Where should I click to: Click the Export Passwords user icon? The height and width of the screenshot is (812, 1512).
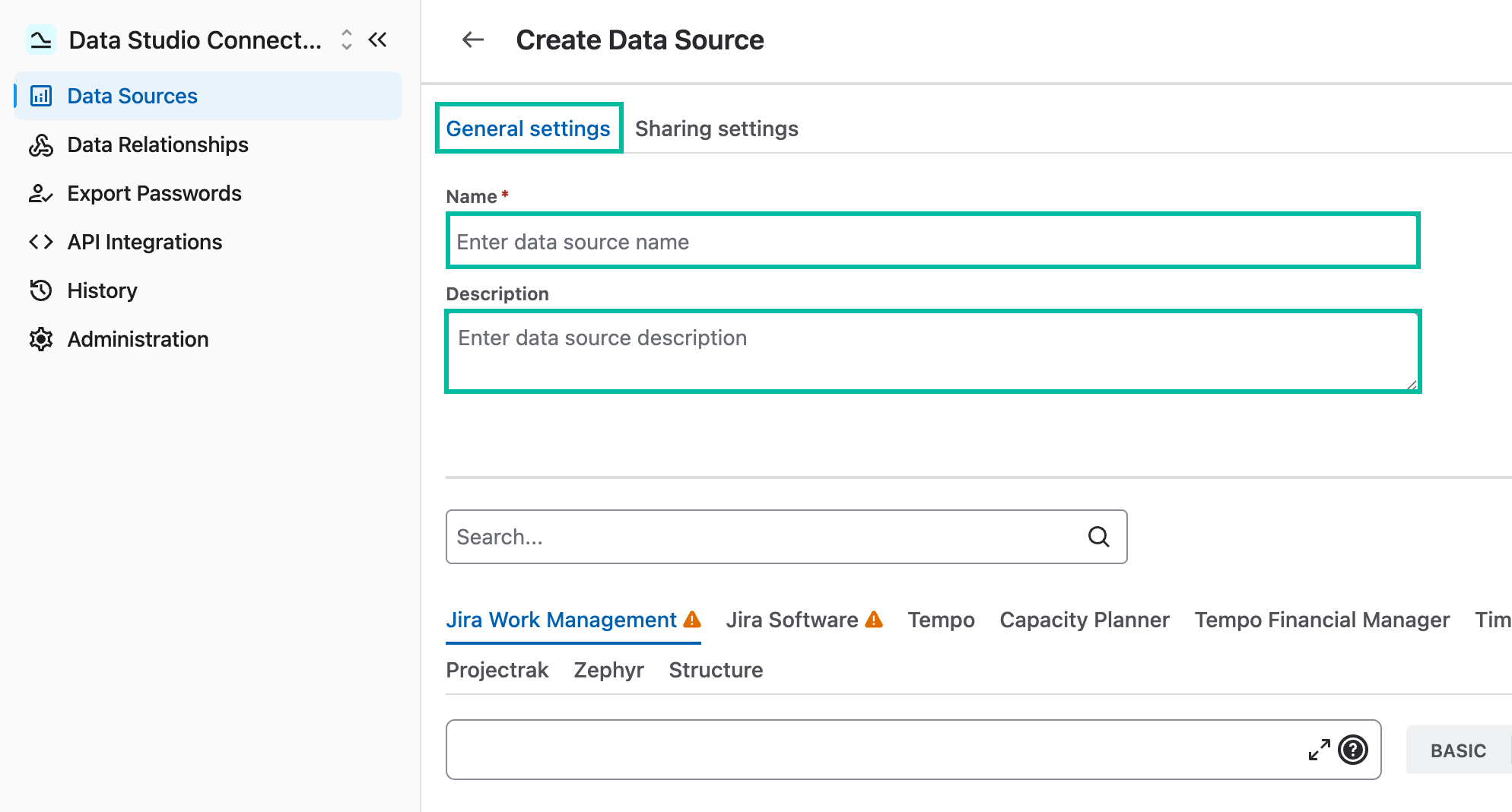point(41,193)
